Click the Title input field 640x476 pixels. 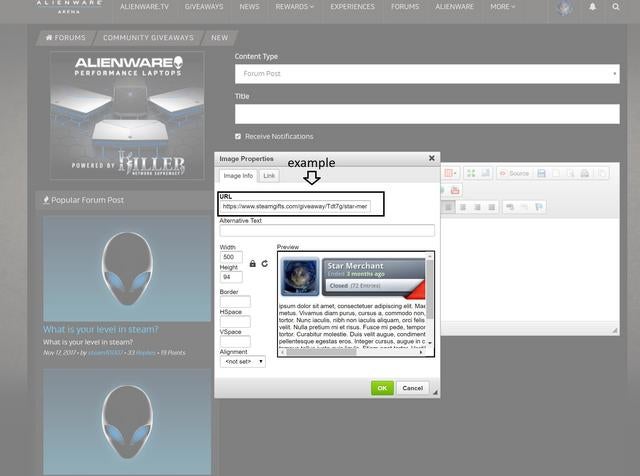click(427, 113)
